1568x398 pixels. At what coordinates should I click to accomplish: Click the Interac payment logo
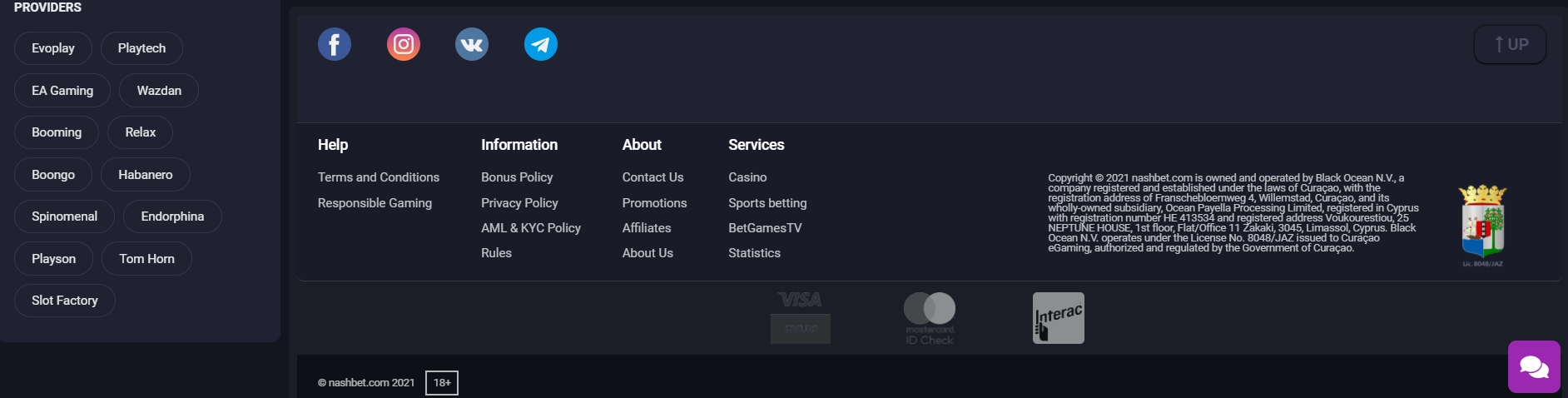[x=1059, y=318]
